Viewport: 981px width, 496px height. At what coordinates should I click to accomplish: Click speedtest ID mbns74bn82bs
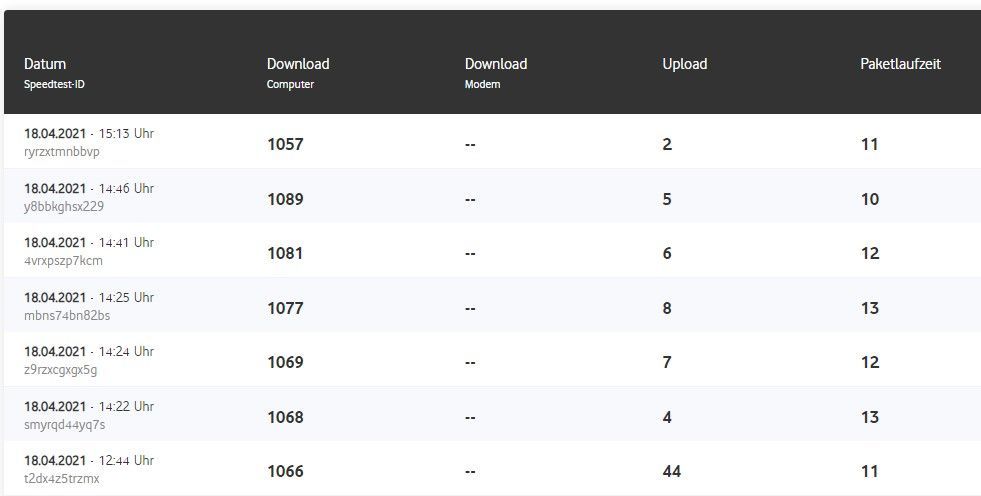click(x=67, y=316)
